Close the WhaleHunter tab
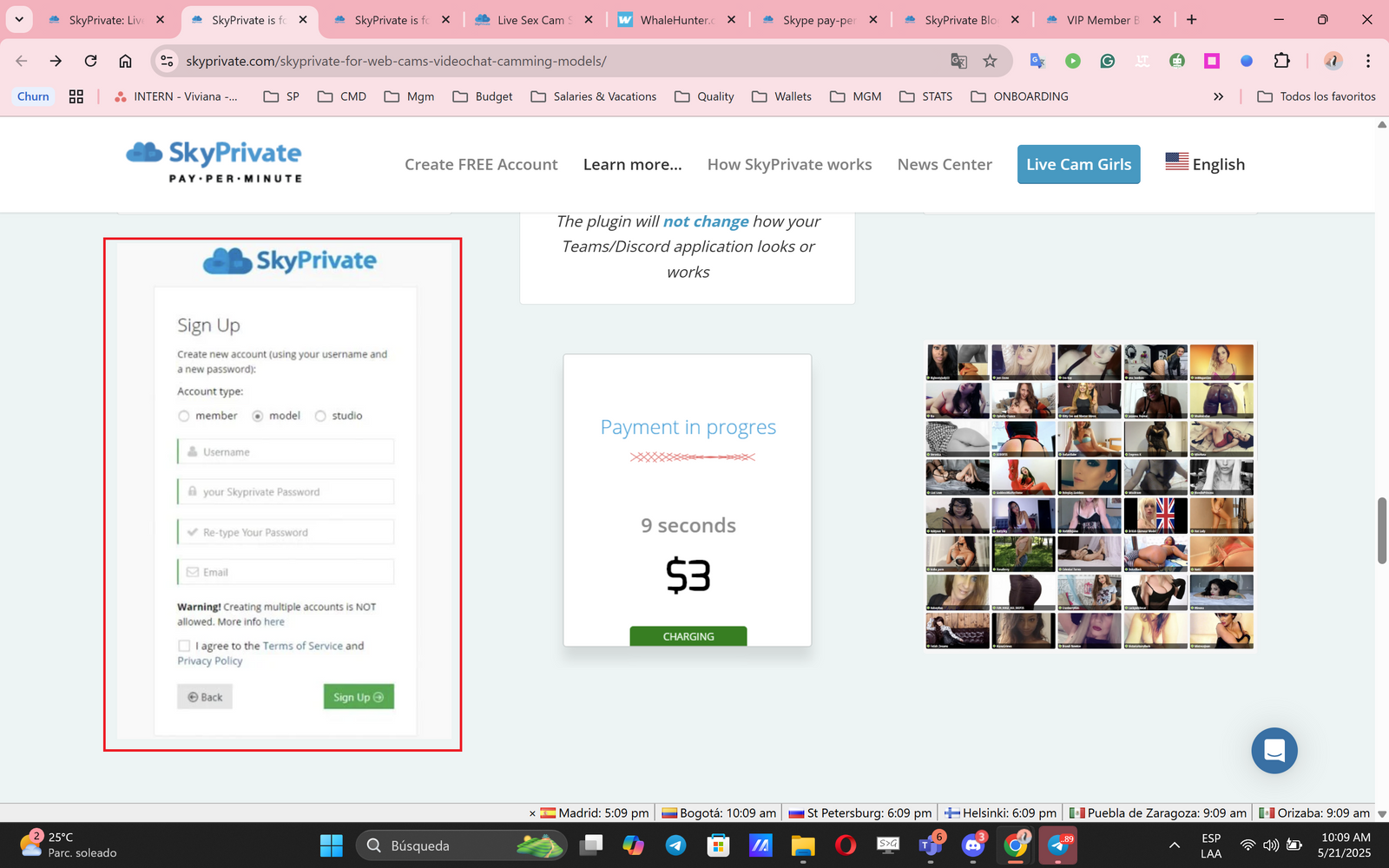1389x868 pixels. (x=731, y=19)
